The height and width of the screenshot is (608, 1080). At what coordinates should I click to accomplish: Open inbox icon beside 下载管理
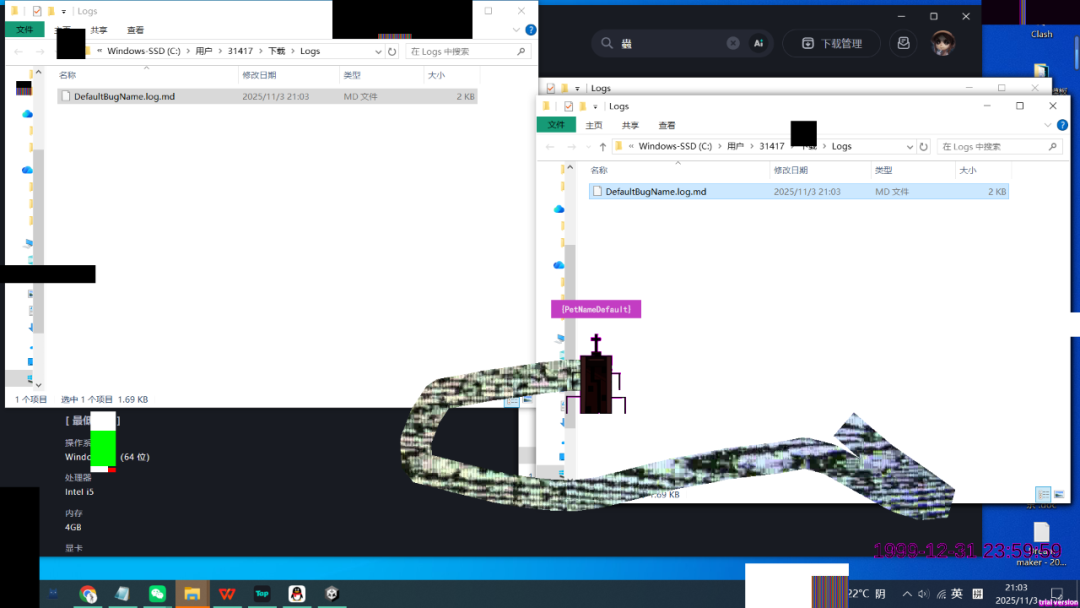(903, 43)
